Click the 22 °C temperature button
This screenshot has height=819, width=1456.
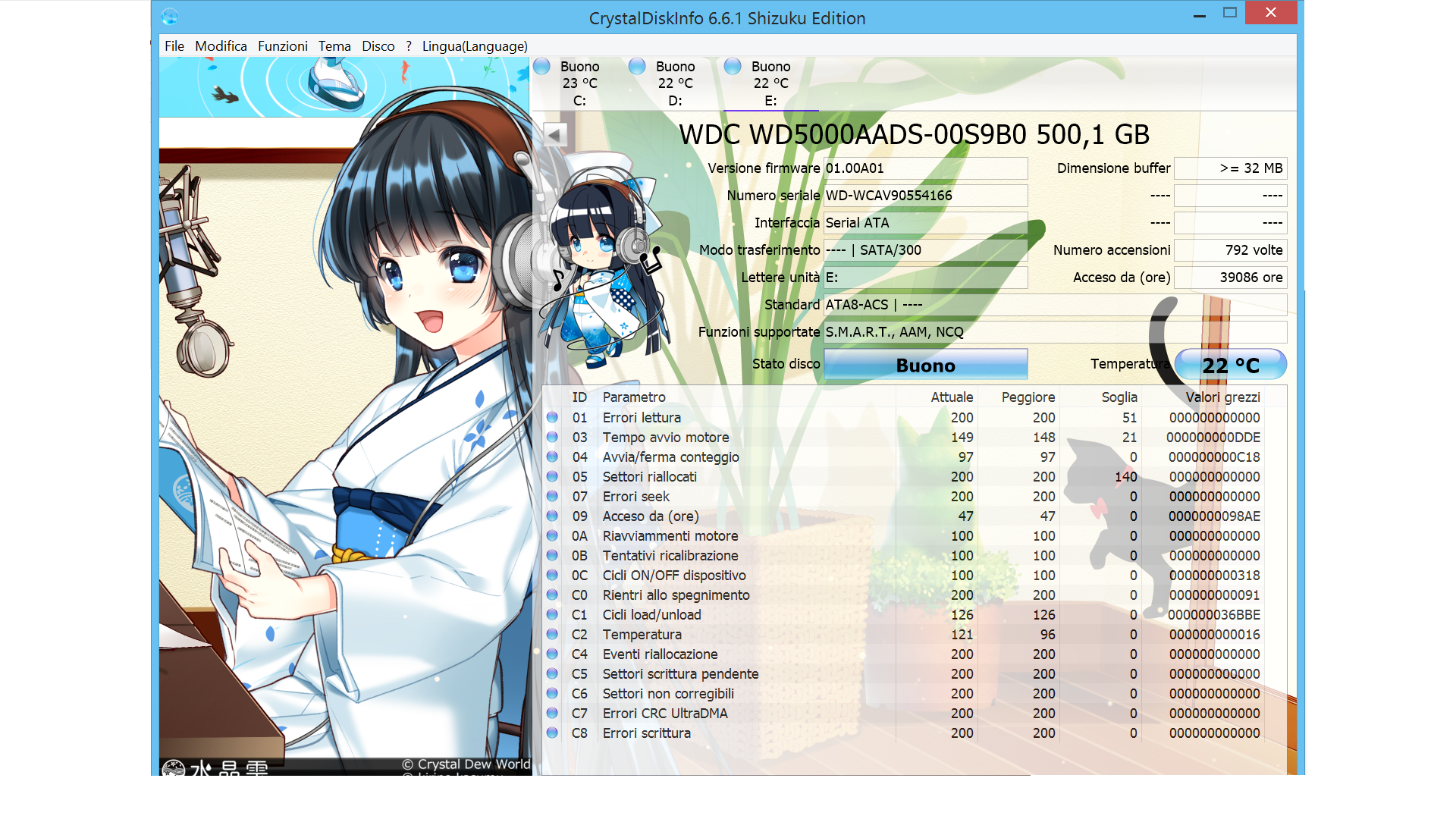tap(1230, 365)
